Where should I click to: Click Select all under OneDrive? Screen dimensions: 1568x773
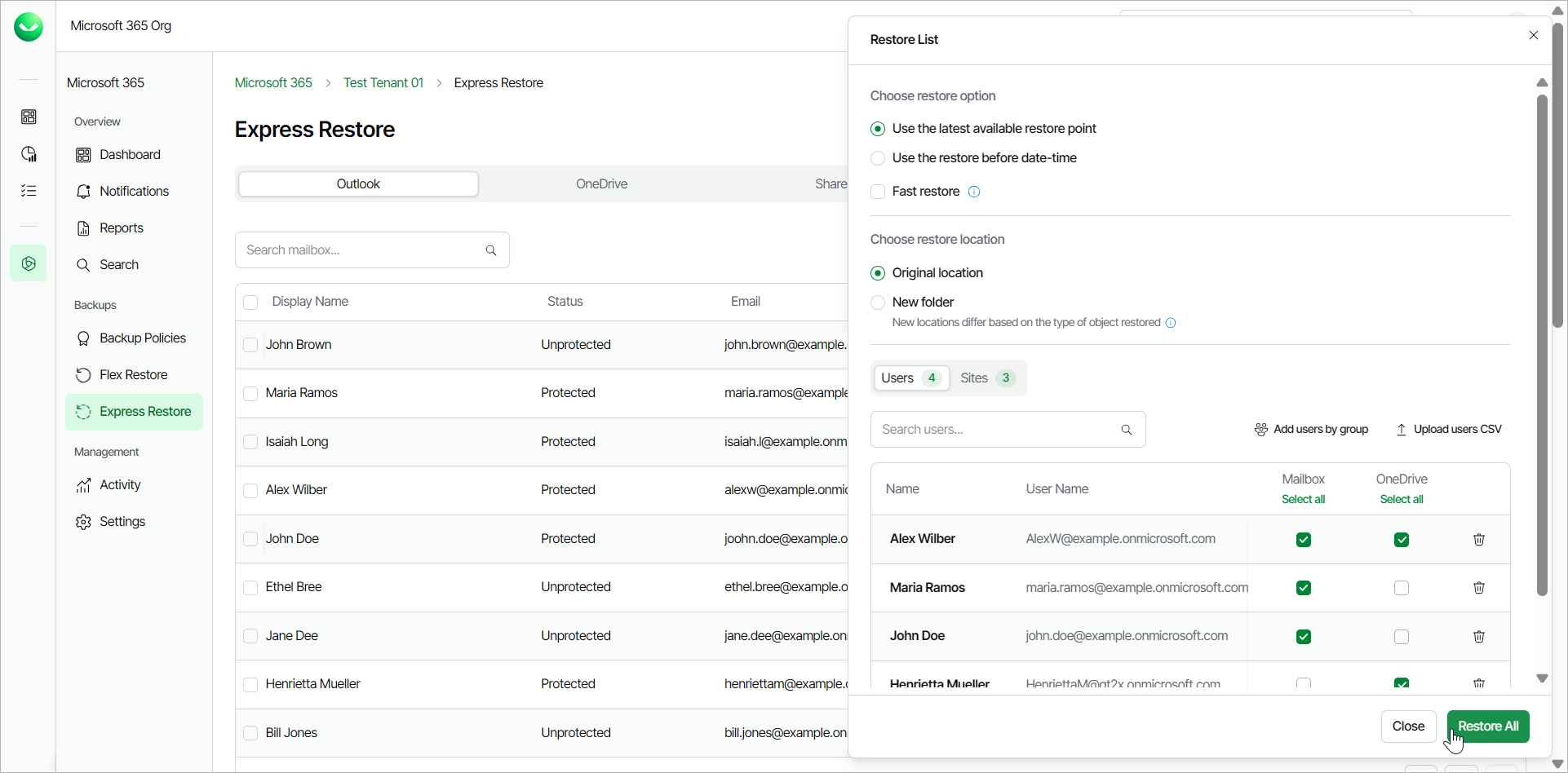coord(1402,499)
